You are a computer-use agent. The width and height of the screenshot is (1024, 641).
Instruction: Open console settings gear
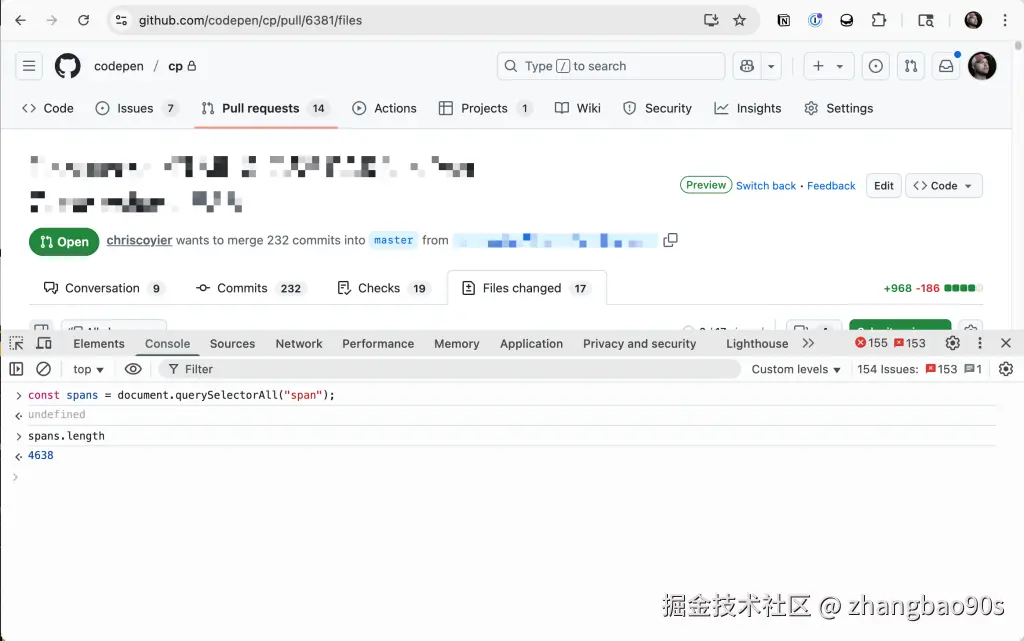[1006, 369]
